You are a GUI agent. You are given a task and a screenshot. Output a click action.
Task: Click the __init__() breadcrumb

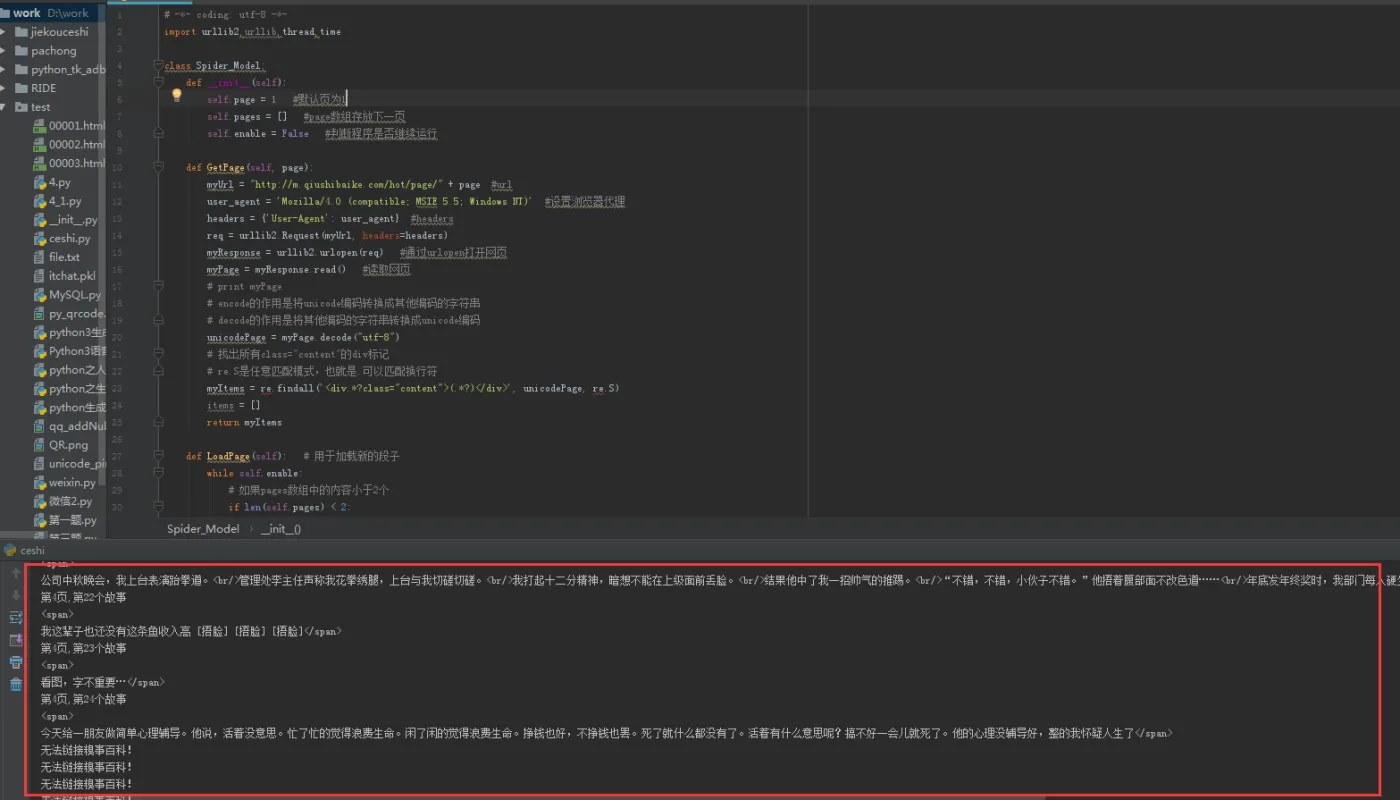tap(281, 529)
